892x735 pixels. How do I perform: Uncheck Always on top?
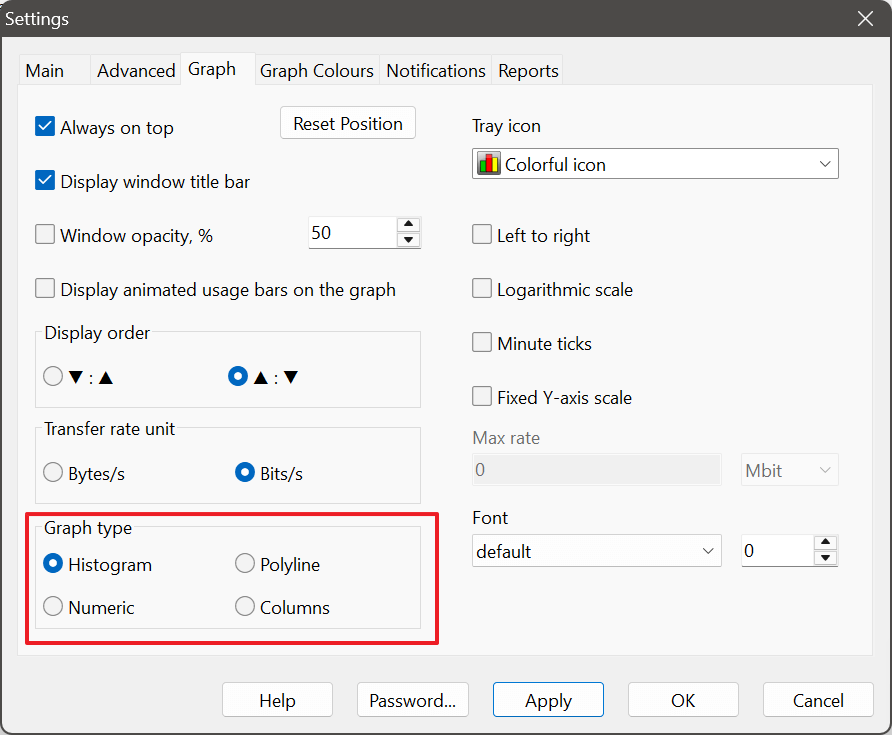(45, 127)
